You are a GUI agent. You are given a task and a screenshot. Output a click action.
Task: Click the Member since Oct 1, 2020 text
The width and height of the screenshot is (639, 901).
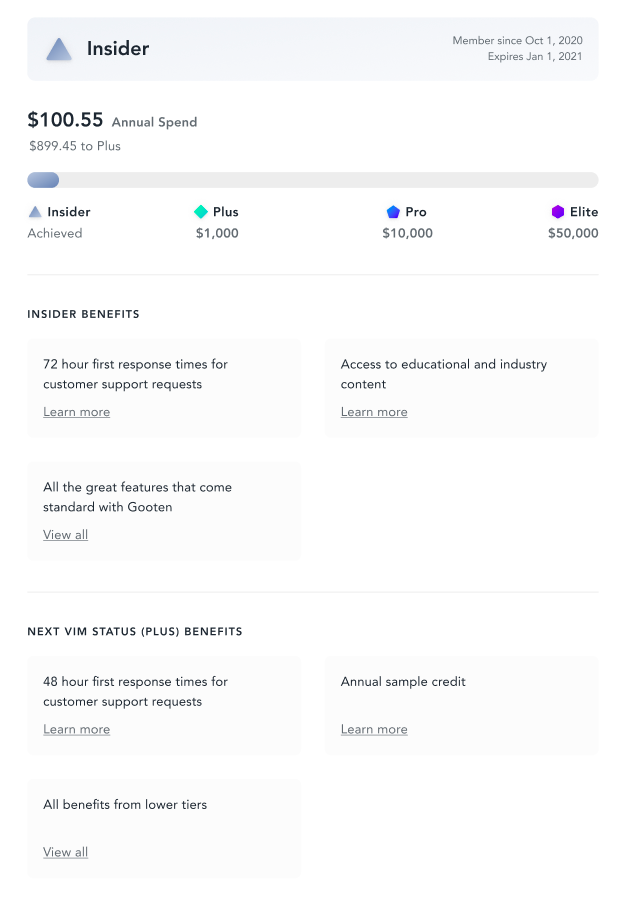(x=517, y=41)
